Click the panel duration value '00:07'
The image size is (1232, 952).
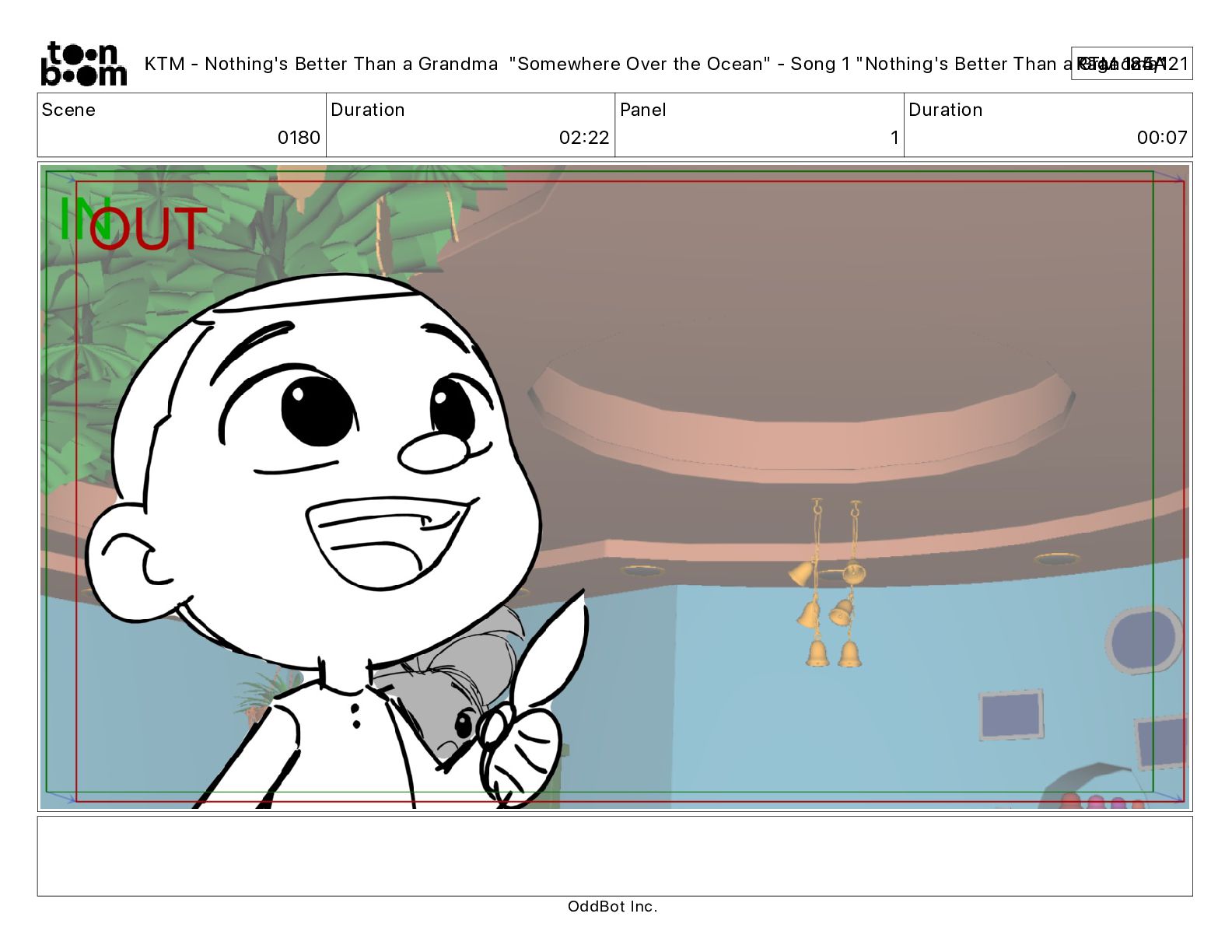point(1162,138)
